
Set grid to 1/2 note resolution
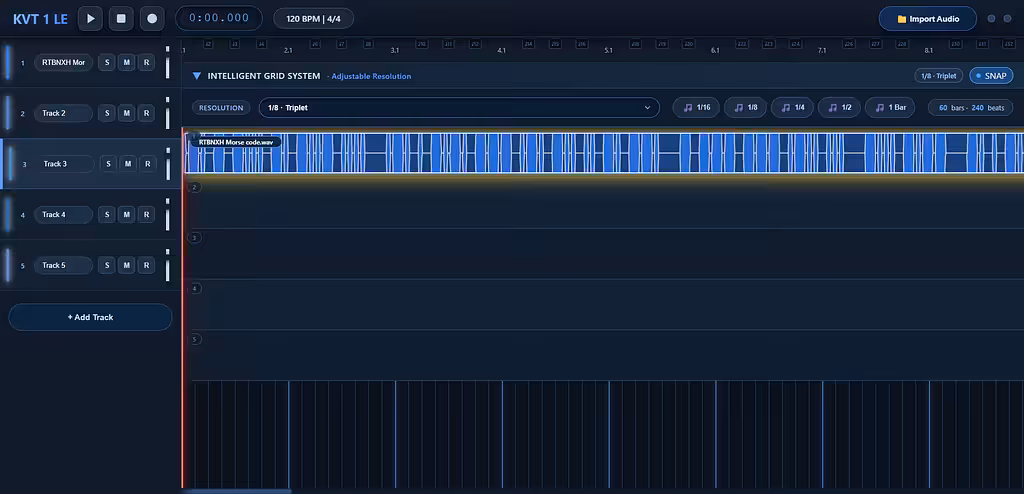pos(839,108)
